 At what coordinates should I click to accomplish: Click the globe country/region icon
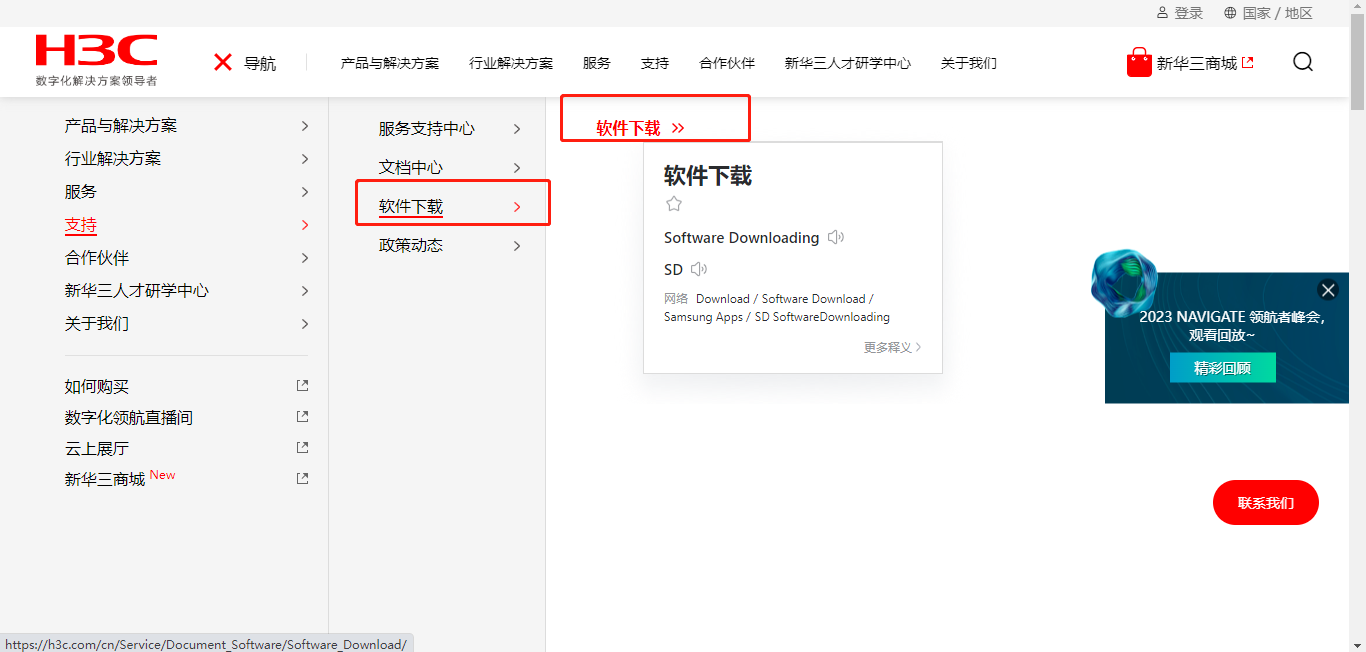point(1230,13)
